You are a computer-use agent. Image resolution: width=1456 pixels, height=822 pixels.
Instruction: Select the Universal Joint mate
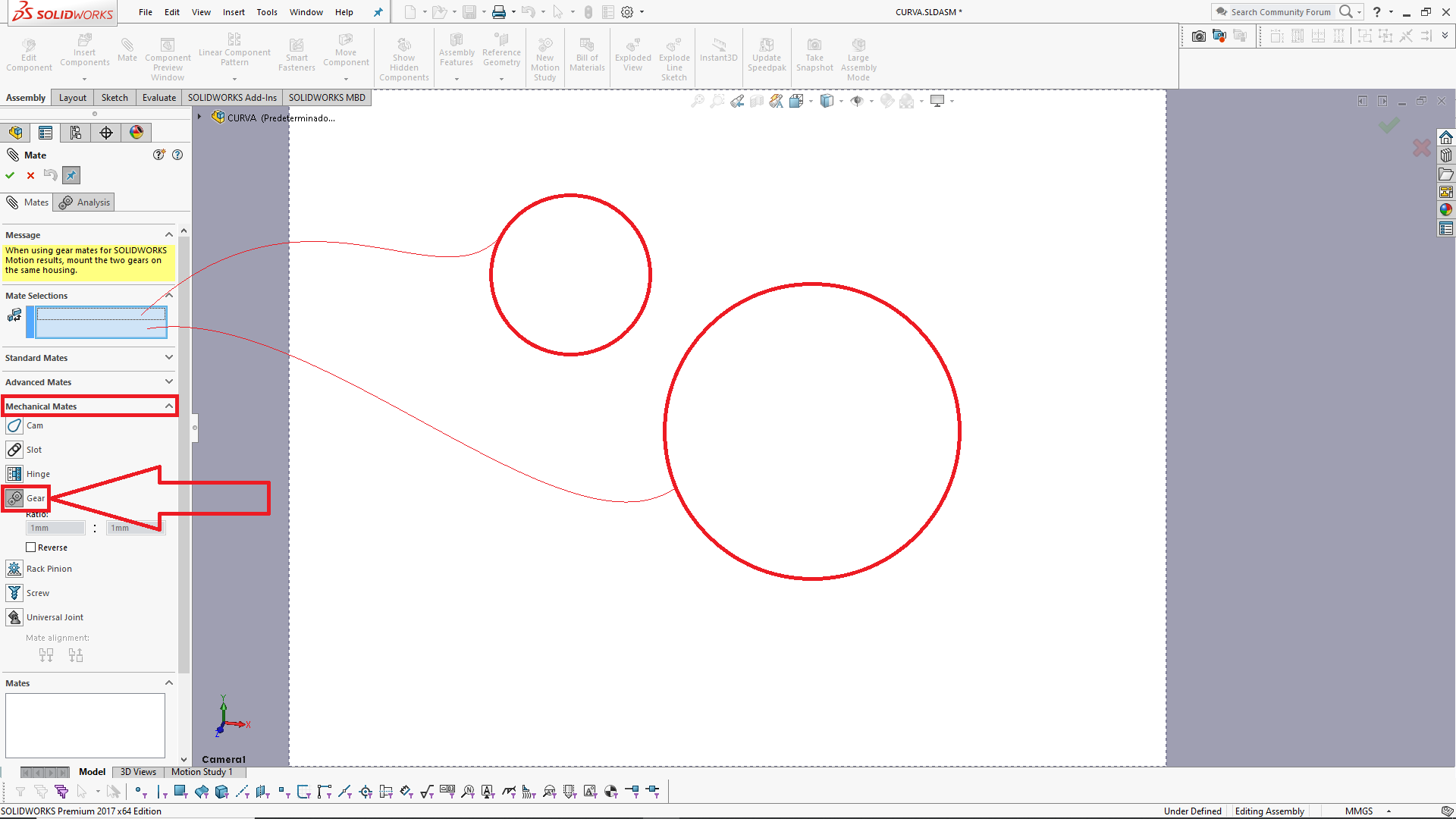tap(53, 616)
